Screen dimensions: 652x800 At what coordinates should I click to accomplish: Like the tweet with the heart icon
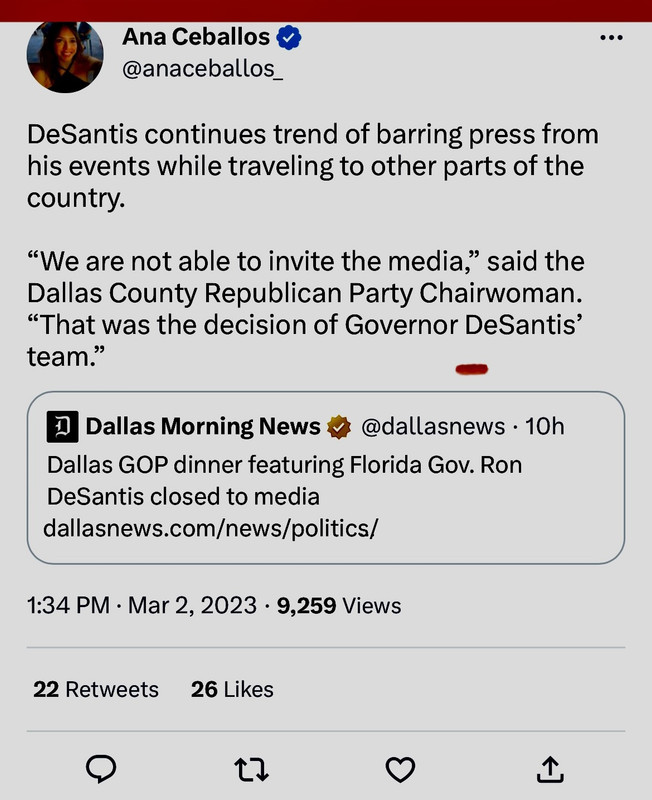pos(400,768)
